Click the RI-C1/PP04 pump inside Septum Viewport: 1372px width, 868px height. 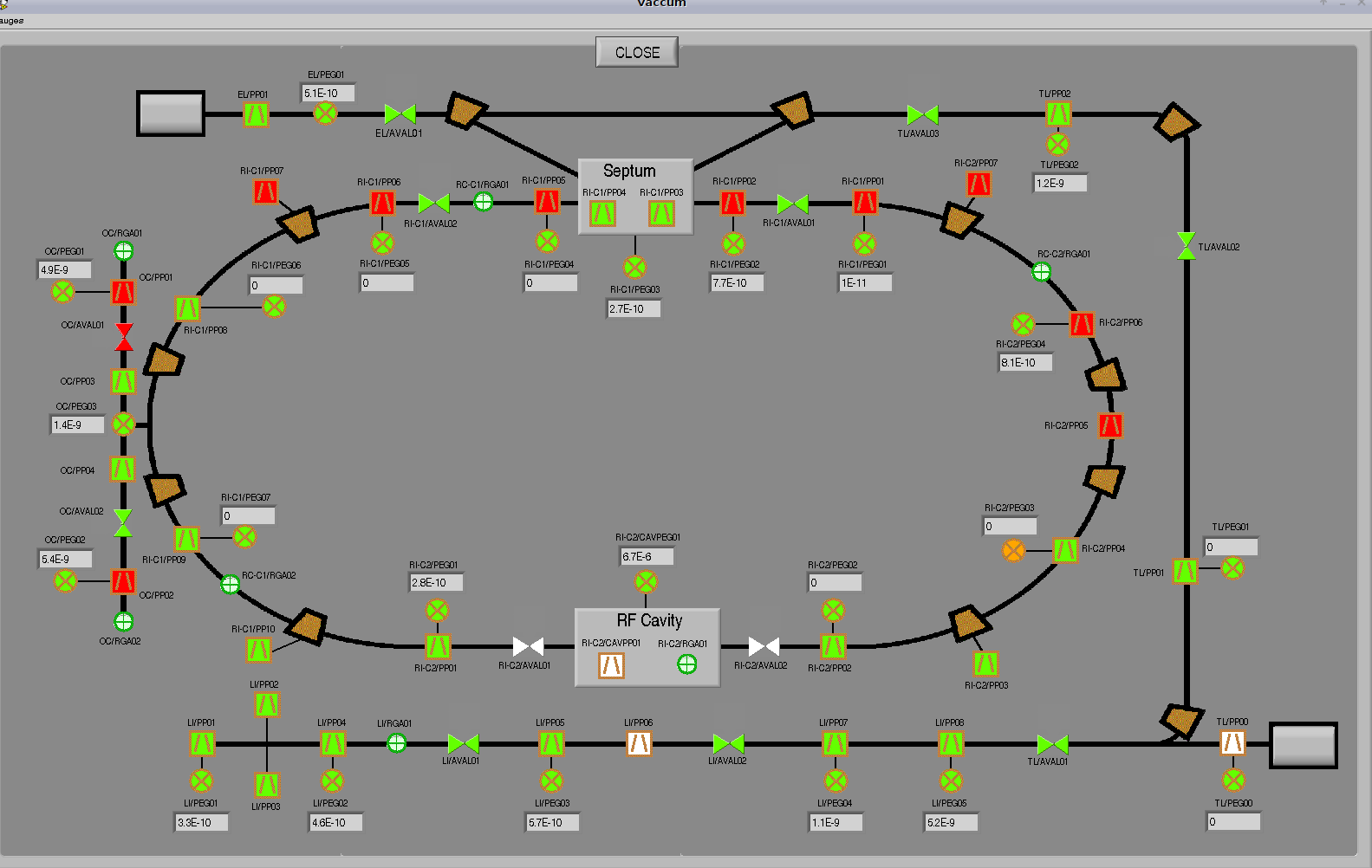point(603,213)
